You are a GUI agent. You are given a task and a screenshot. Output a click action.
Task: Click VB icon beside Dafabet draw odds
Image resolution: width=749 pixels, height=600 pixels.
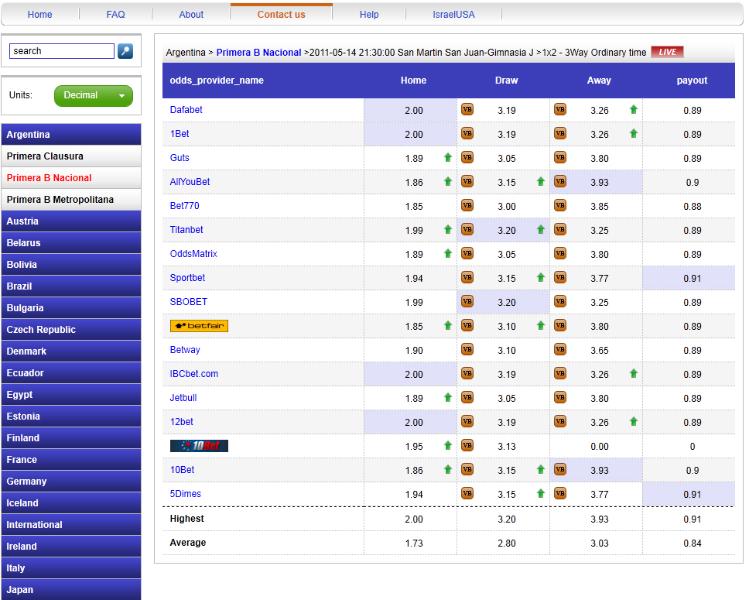click(467, 110)
